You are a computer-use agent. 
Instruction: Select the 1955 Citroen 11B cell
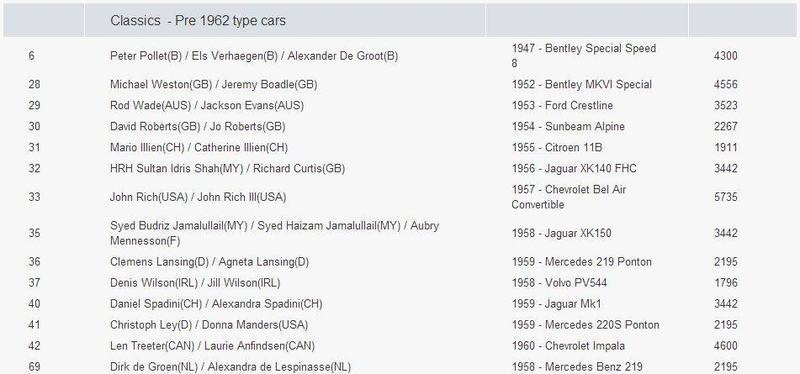pyautogui.click(x=557, y=147)
